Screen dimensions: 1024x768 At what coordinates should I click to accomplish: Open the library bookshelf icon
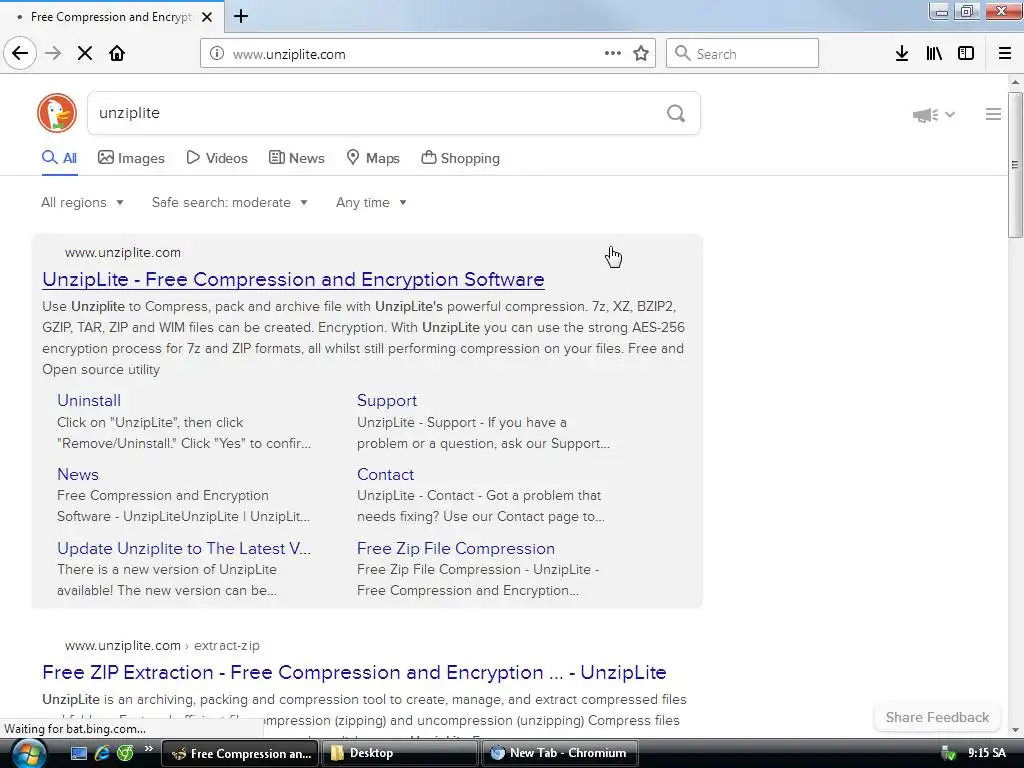tap(934, 53)
